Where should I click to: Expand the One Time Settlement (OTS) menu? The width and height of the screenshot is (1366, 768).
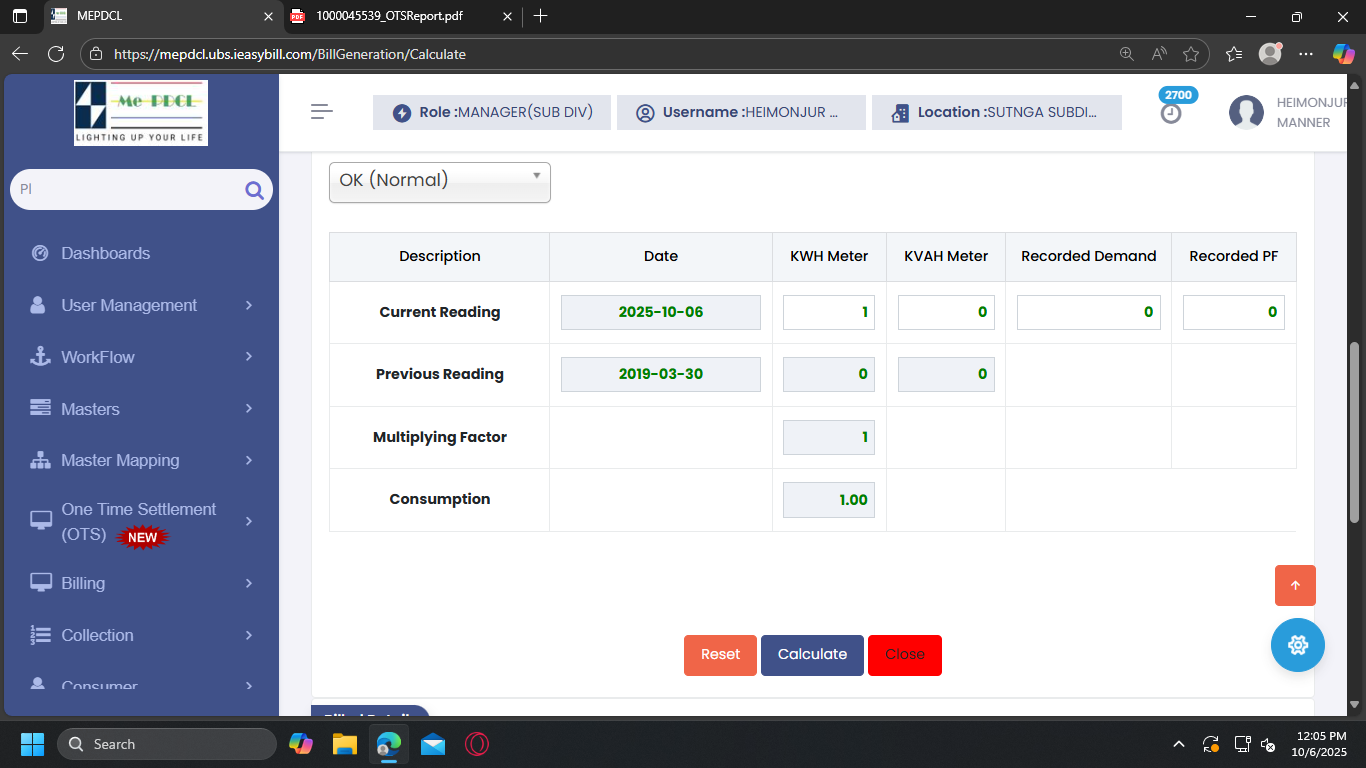click(x=140, y=521)
